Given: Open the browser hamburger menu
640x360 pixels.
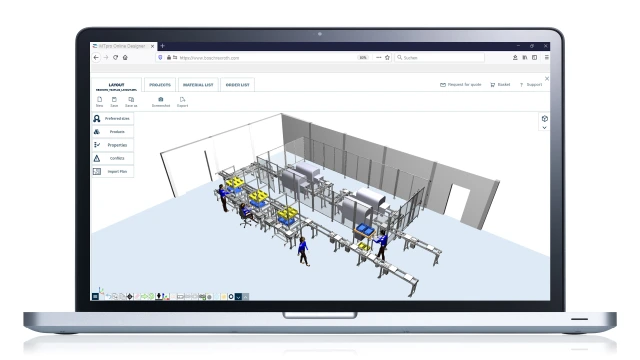Looking at the screenshot, I should click(547, 58).
